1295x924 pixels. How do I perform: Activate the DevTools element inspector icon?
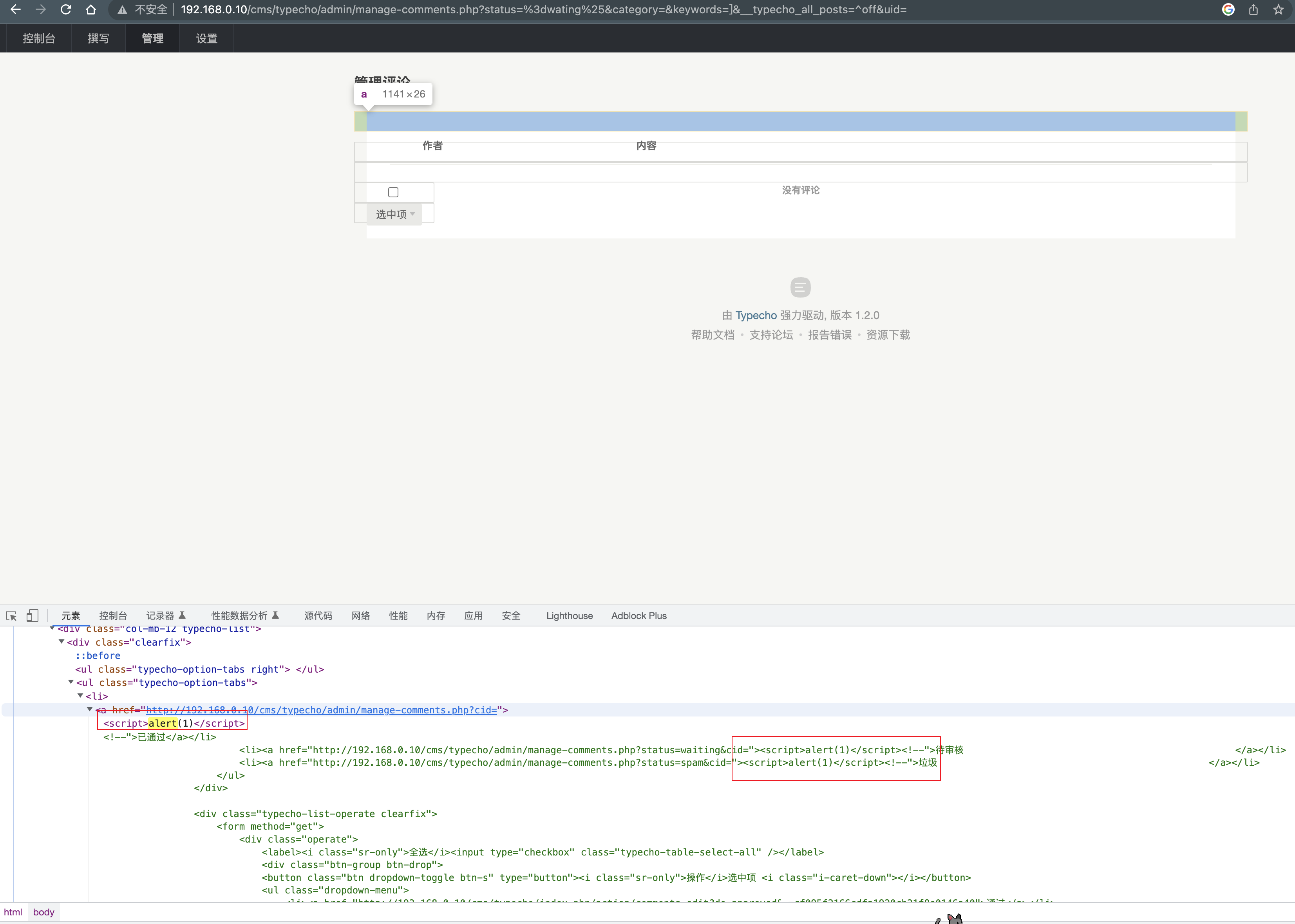point(11,615)
